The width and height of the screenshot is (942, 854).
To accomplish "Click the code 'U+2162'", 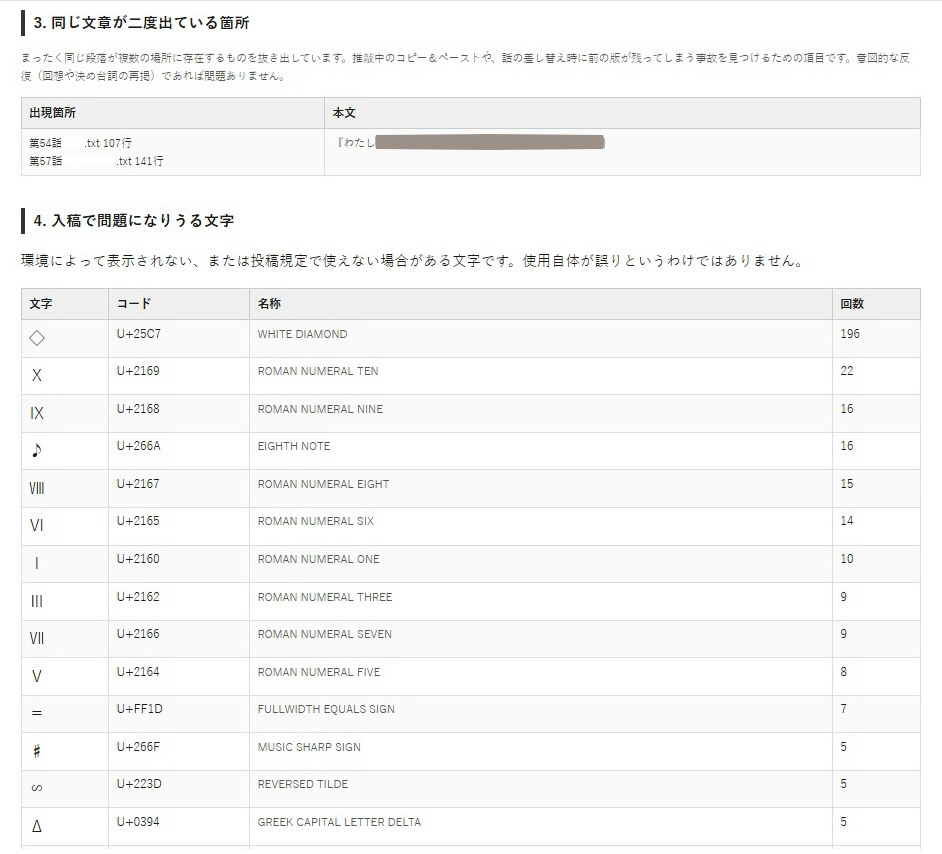I will click(138, 597).
